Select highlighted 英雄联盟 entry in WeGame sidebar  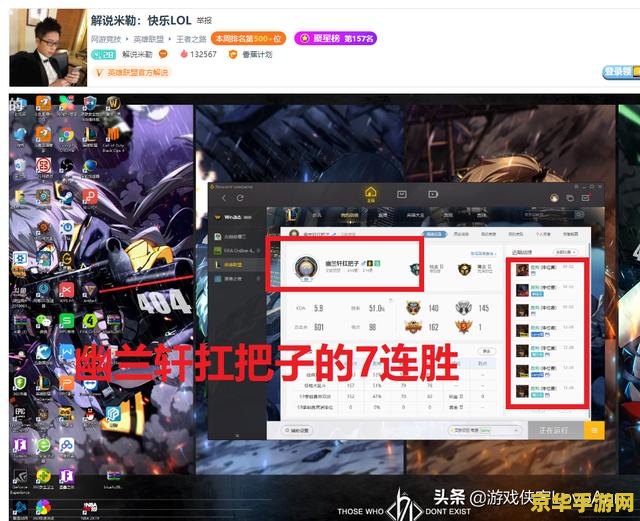coord(237,265)
